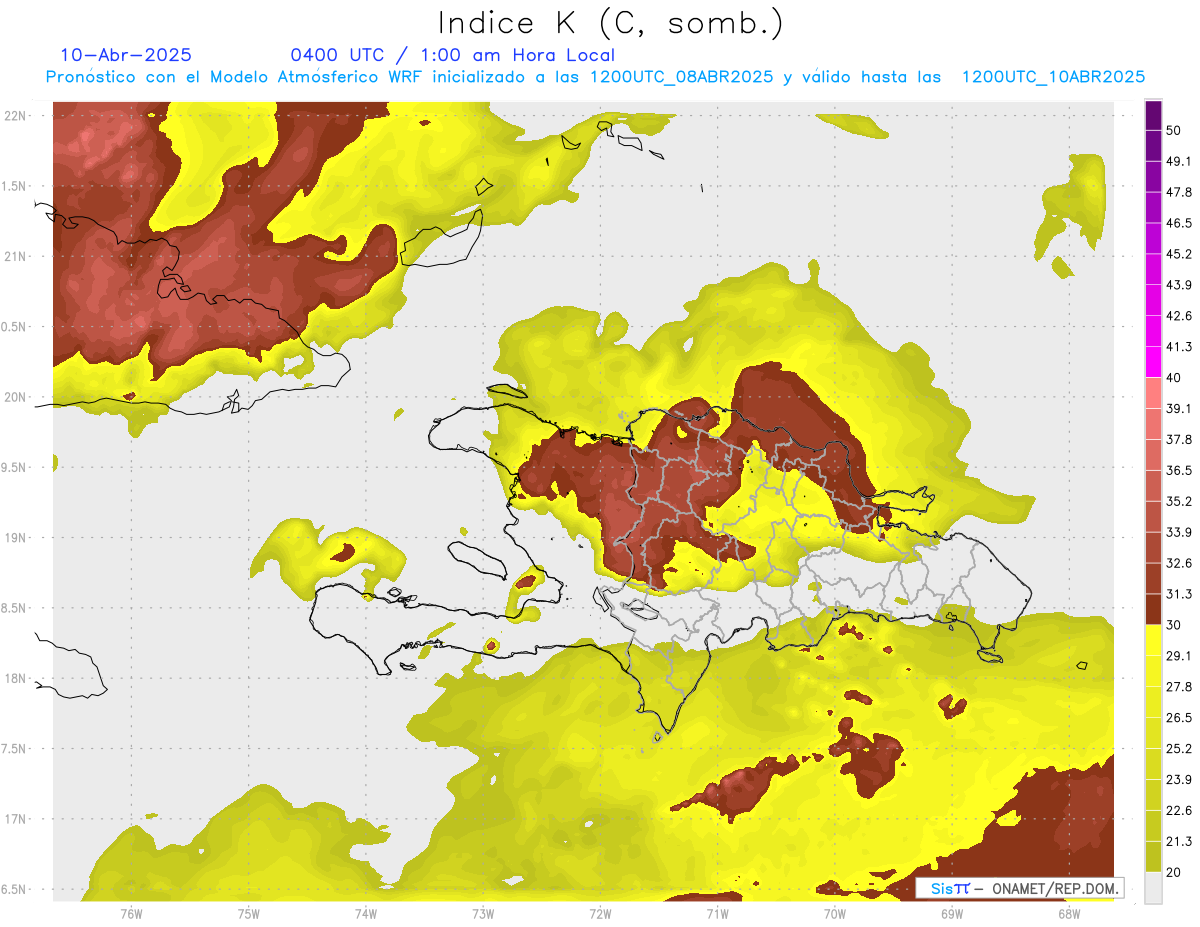Screen dimensions: 1200x927
Task: Click the legend value '39.1'
Action: (1180, 409)
